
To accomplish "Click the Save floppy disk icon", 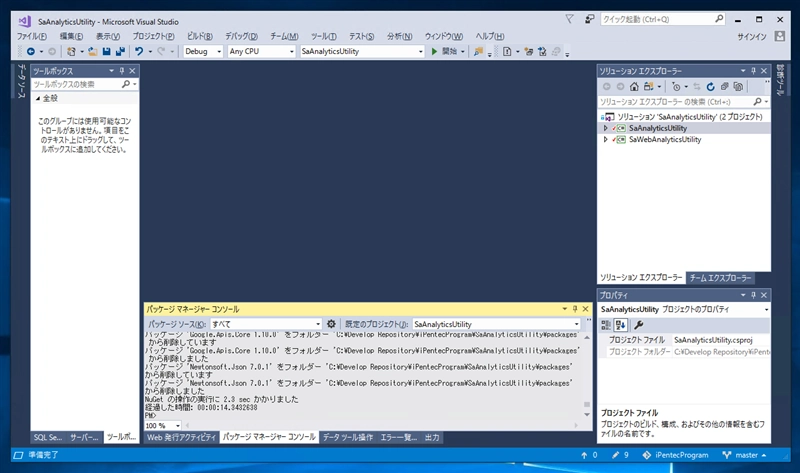I will pyautogui.click(x=106, y=52).
